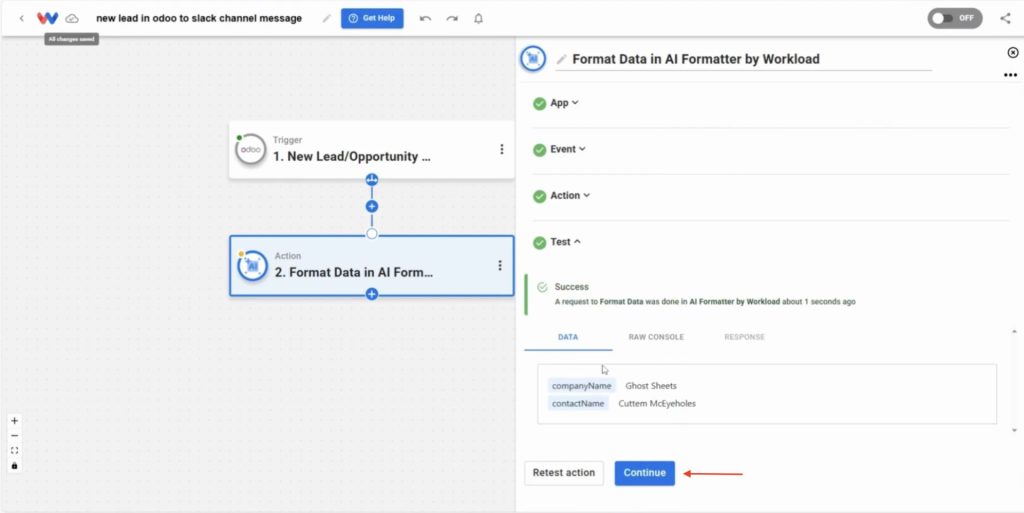The image size is (1024, 513).
Task: Click the Get Help button
Action: coord(372,18)
